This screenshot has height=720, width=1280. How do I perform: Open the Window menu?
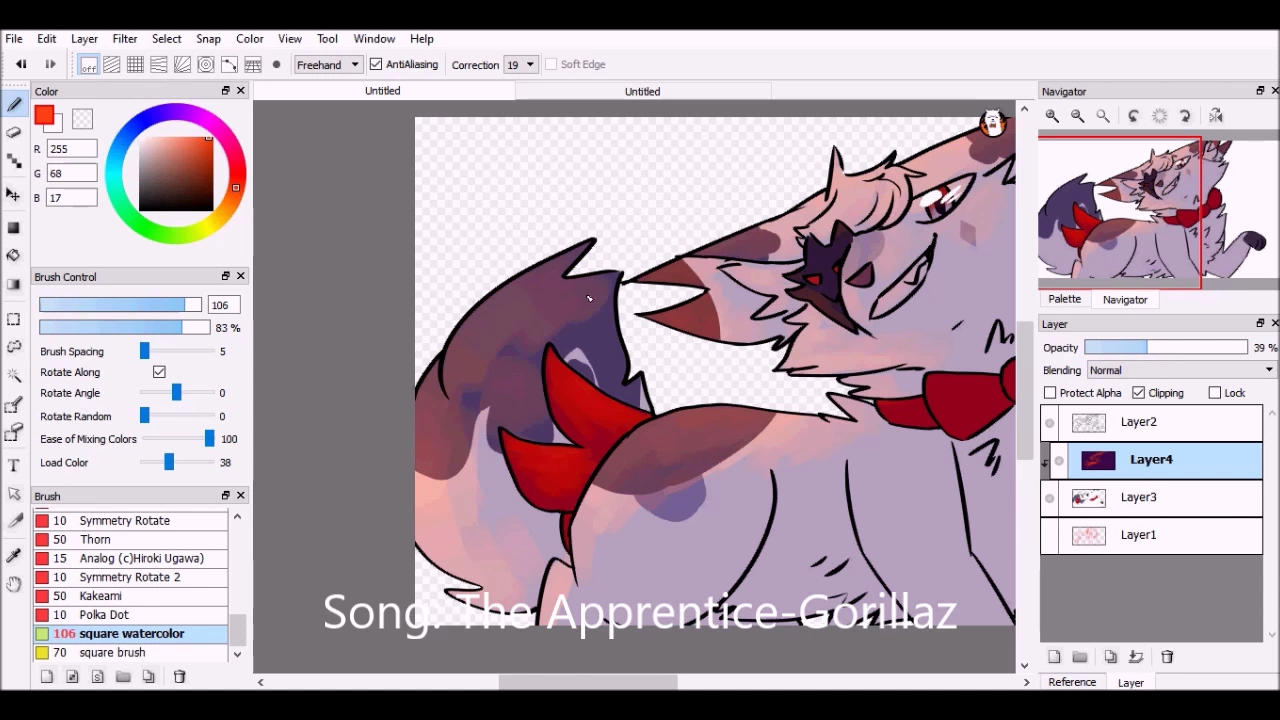pos(374,39)
